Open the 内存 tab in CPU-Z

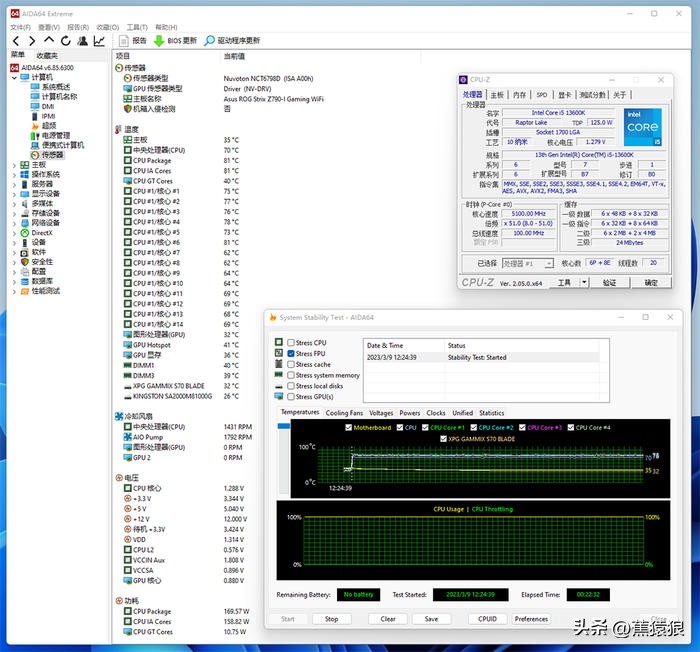(517, 94)
